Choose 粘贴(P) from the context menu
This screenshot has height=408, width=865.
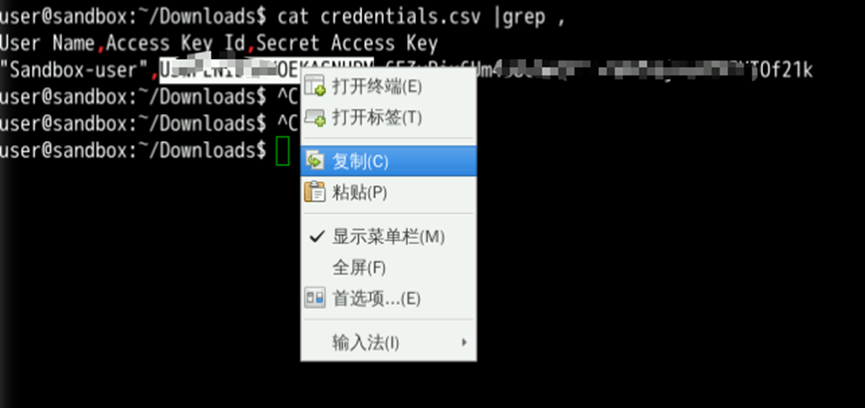[x=360, y=193]
